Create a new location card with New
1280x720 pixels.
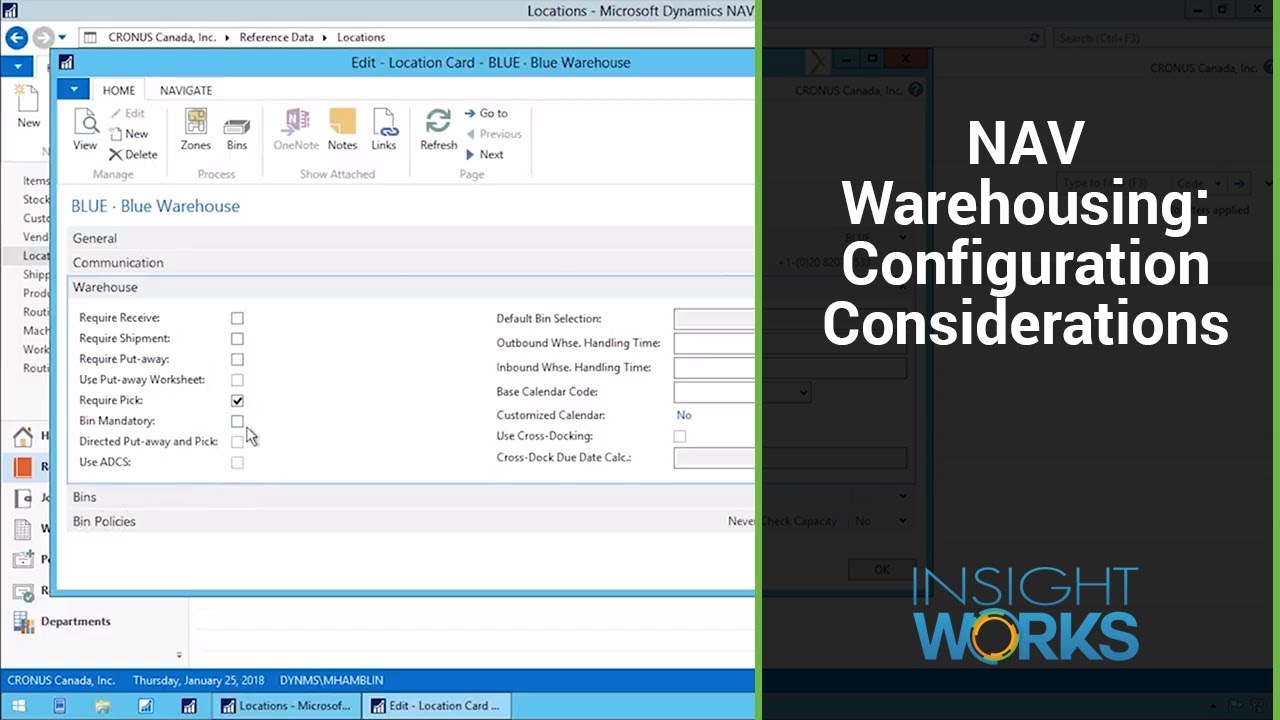click(128, 134)
